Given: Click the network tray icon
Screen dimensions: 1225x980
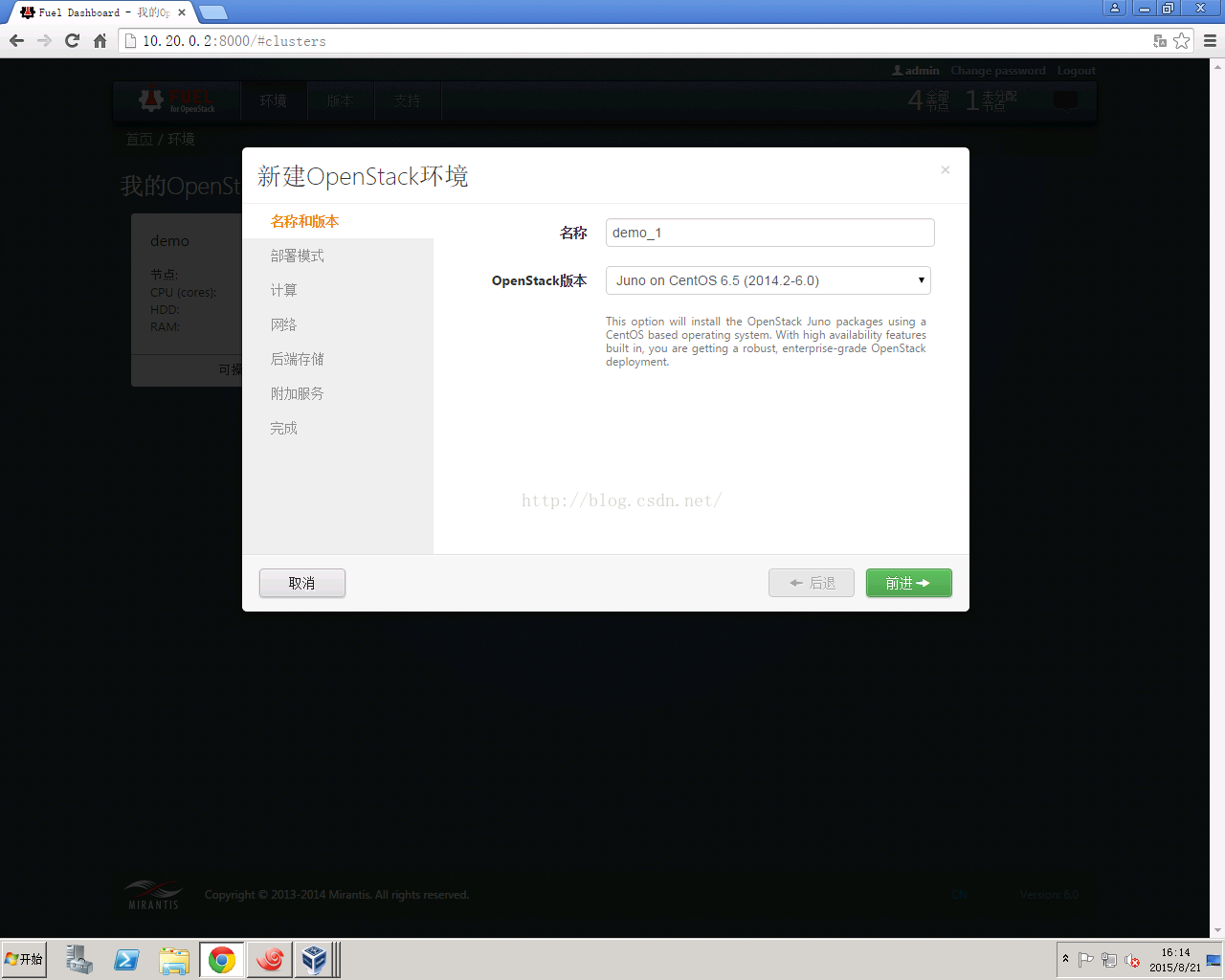Looking at the screenshot, I should click(1109, 960).
